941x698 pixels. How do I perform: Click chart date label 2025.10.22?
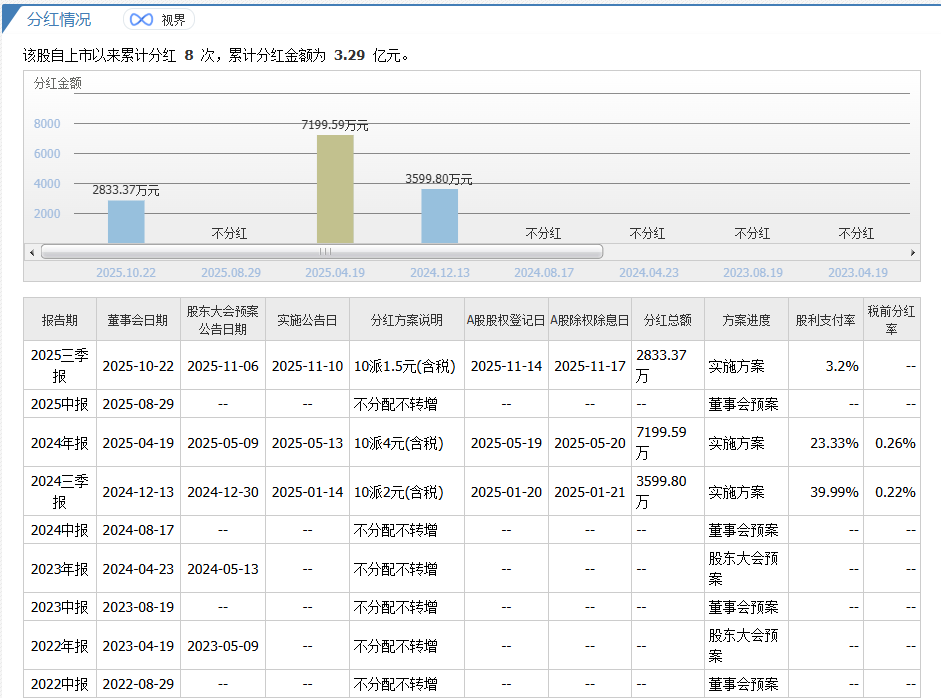126,272
